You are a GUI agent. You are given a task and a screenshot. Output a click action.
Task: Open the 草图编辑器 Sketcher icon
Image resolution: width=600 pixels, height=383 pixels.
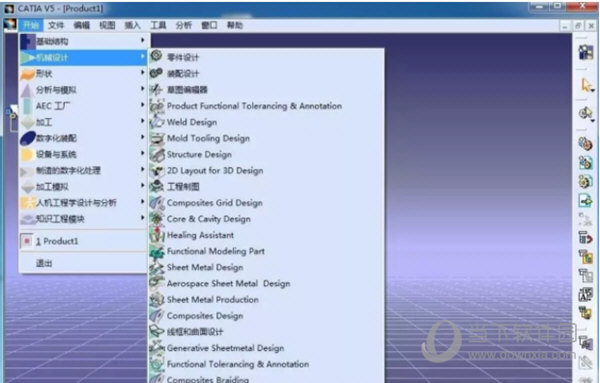point(156,90)
